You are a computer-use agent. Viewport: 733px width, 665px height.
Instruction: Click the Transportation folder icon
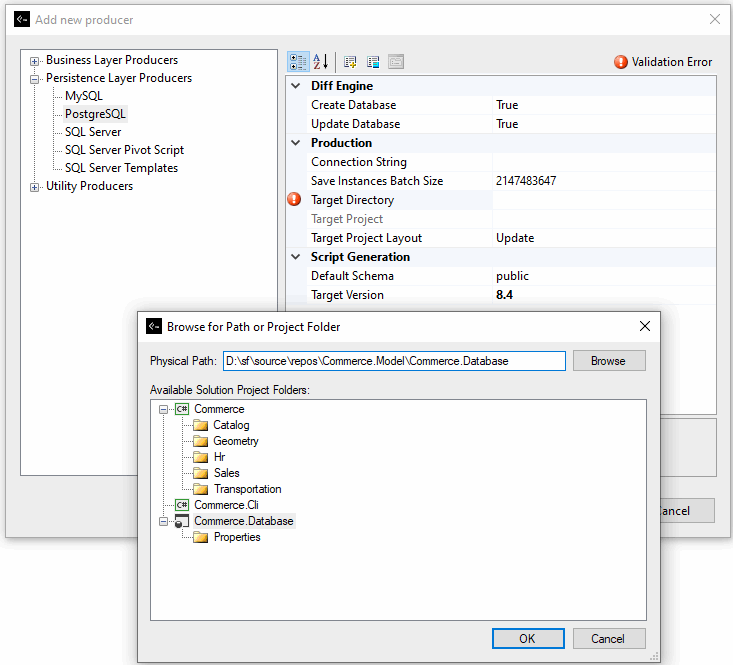coord(201,489)
